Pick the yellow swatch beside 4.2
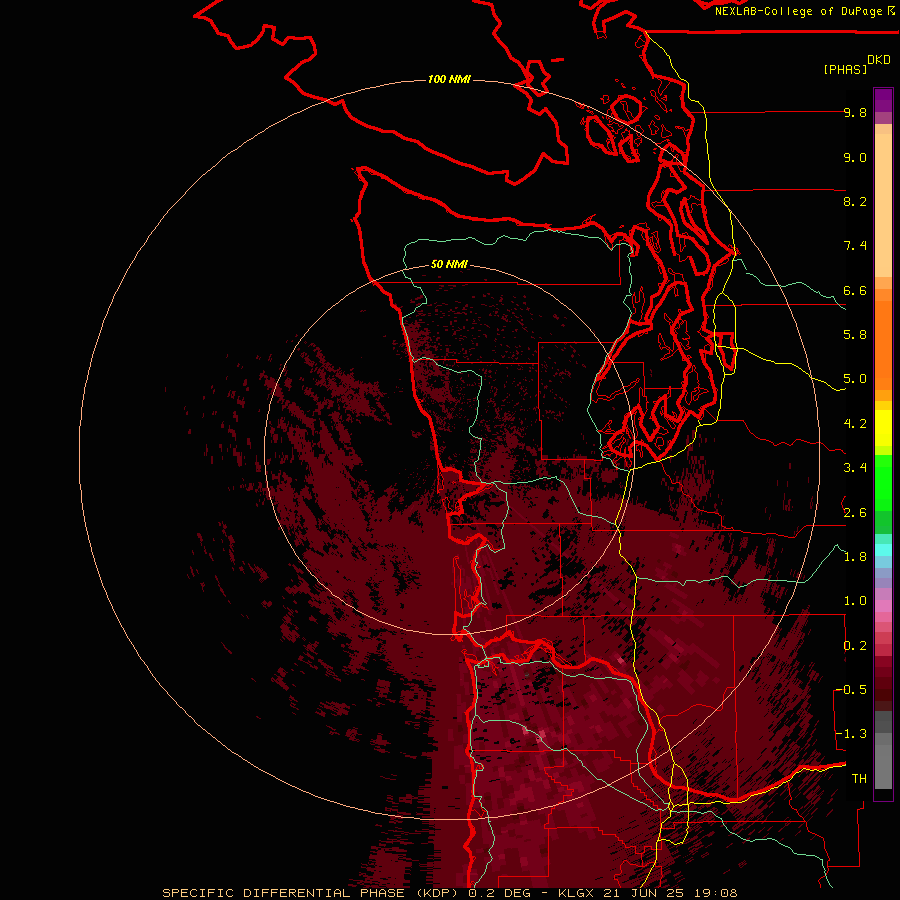900x900 pixels. (883, 428)
